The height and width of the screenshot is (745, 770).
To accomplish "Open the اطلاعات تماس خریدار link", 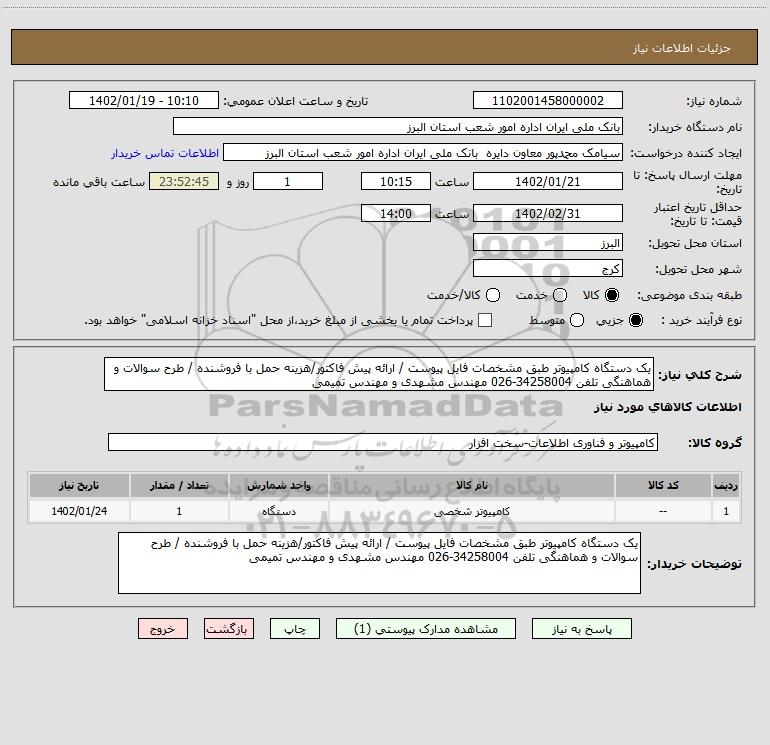I will (x=165, y=153).
